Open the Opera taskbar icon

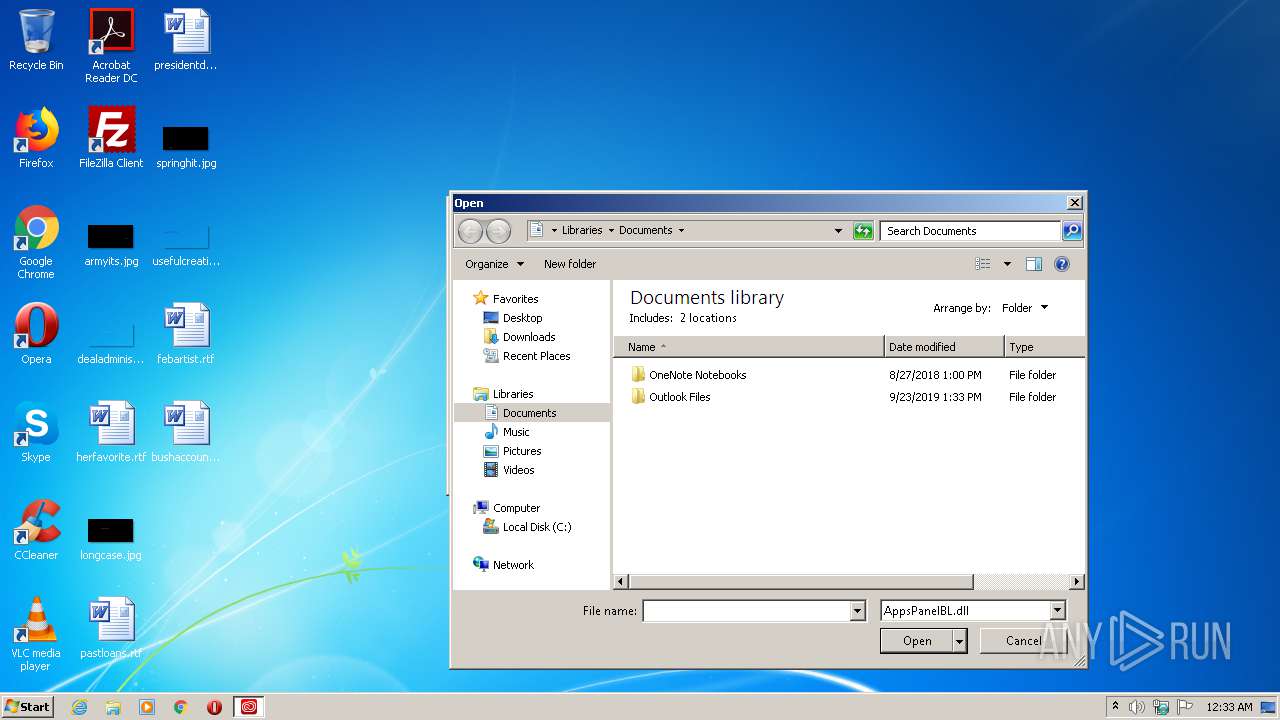point(214,707)
